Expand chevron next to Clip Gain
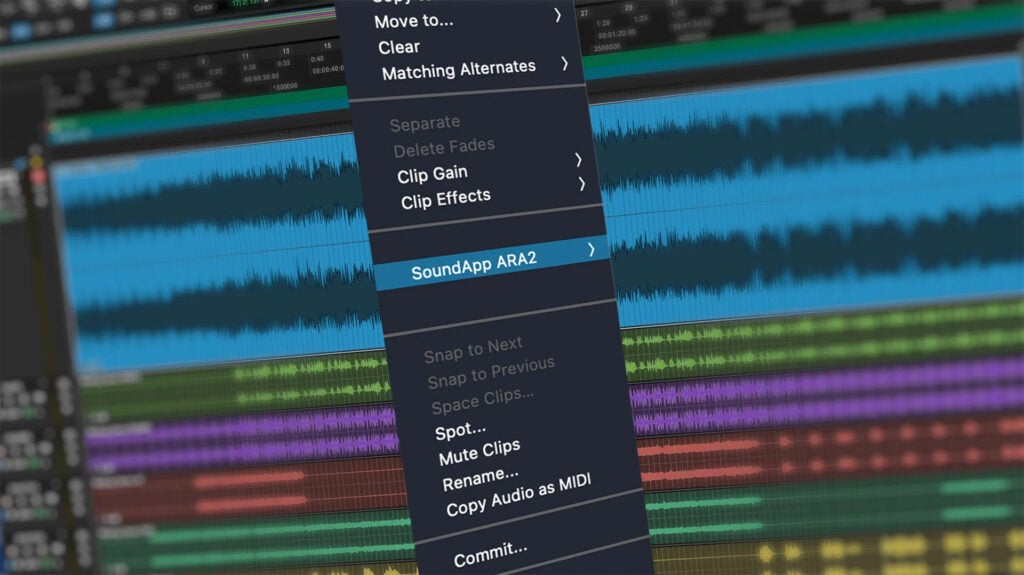Screen dimensions: 1024x575 coord(578,159)
